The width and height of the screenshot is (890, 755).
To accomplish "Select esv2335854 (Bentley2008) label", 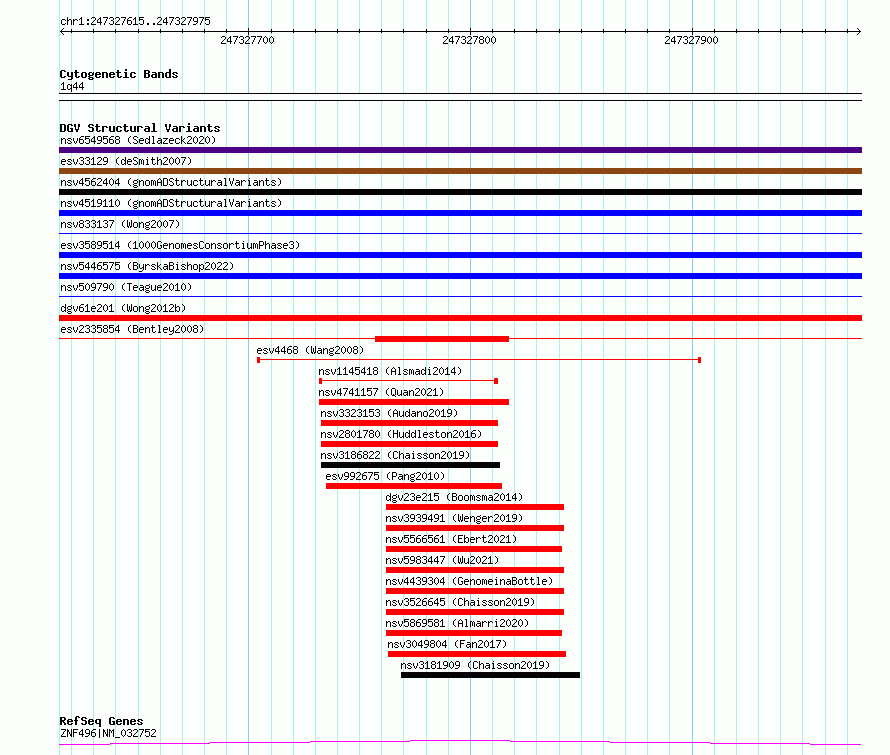I will (x=132, y=329).
